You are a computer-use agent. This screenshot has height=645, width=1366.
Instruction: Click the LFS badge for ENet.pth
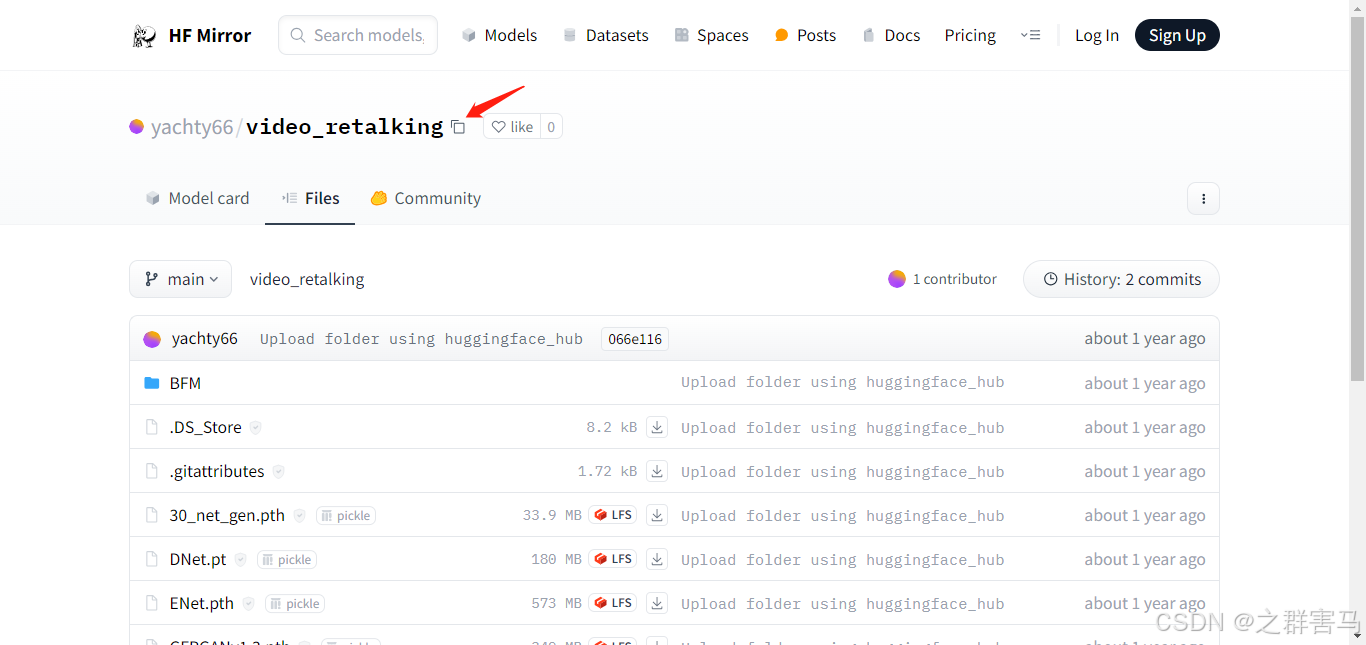coord(614,603)
